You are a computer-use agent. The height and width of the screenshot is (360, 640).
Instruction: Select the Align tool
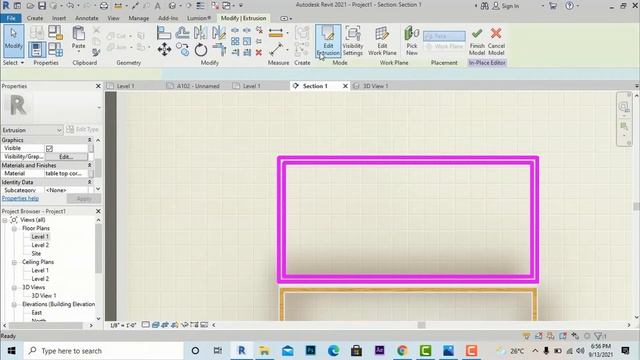[164, 33]
